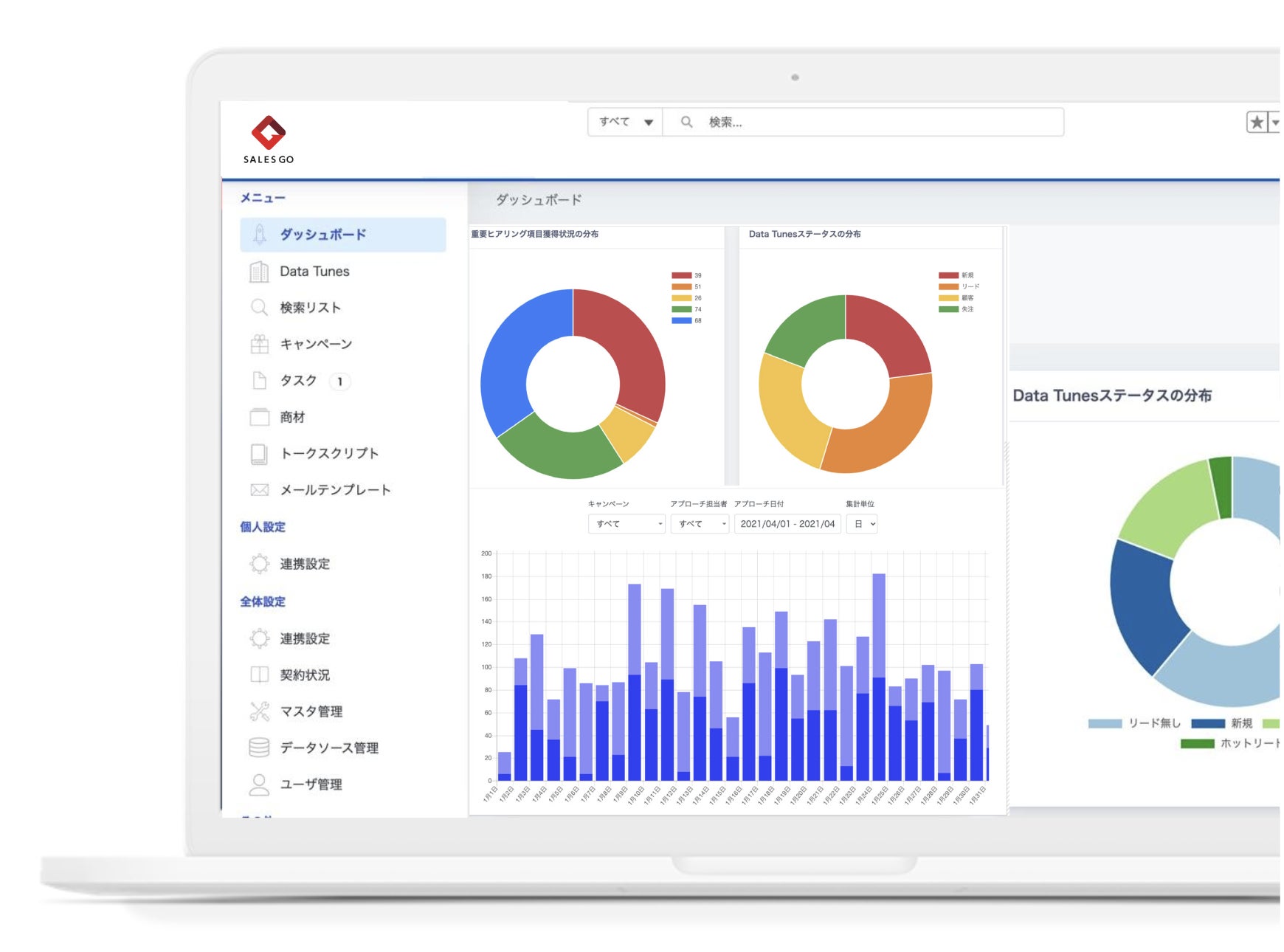The height and width of the screenshot is (952, 1284).
Task: Open the dropdown arrow beside the star
Action: [x=1274, y=122]
